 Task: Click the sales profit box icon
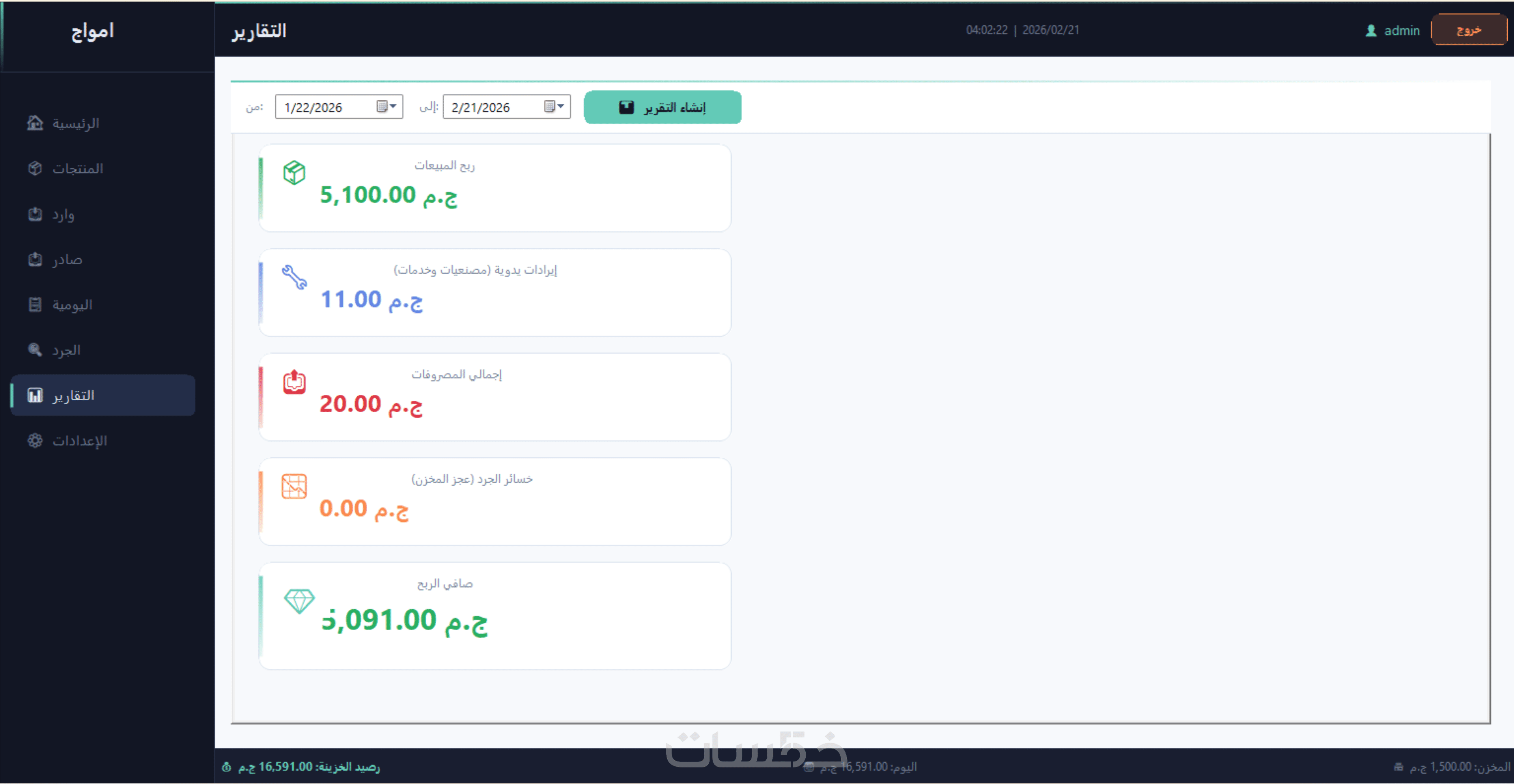tap(294, 173)
